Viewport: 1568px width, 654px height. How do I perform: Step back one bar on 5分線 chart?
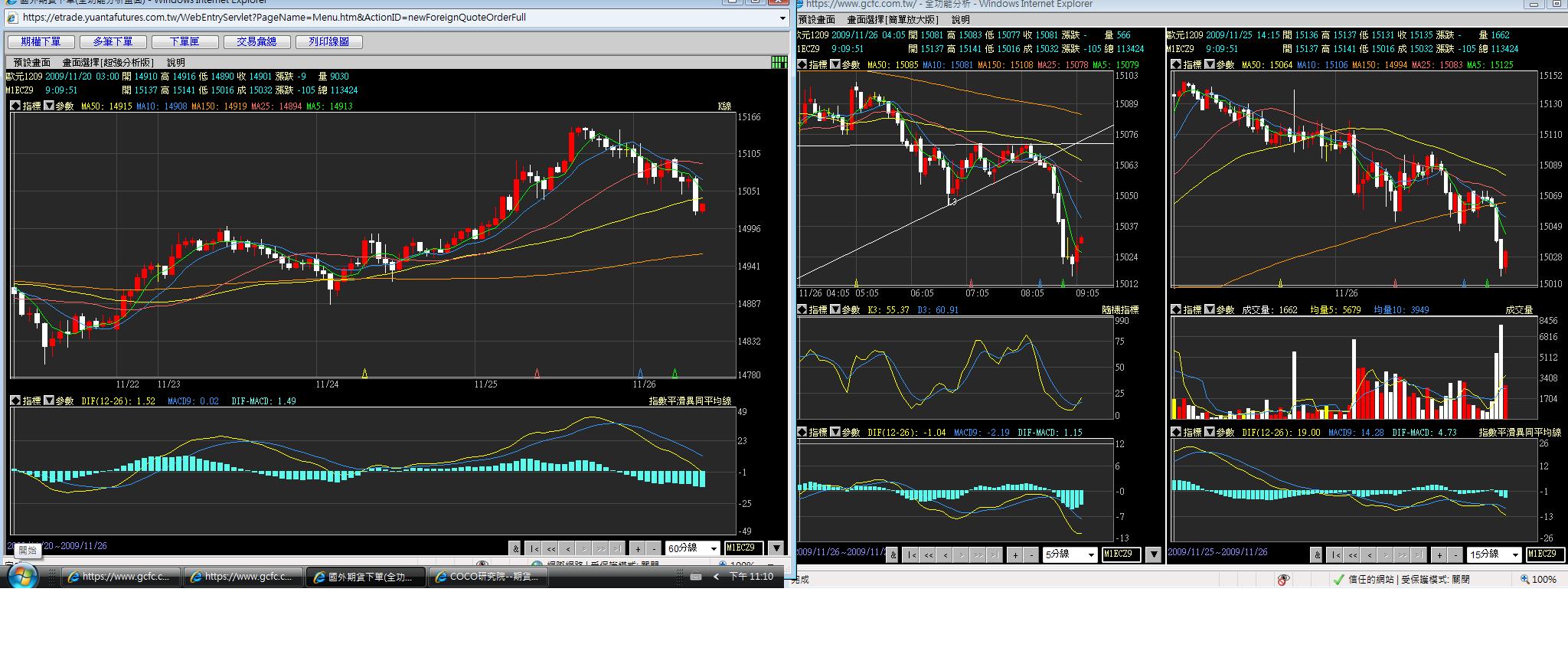[x=945, y=554]
